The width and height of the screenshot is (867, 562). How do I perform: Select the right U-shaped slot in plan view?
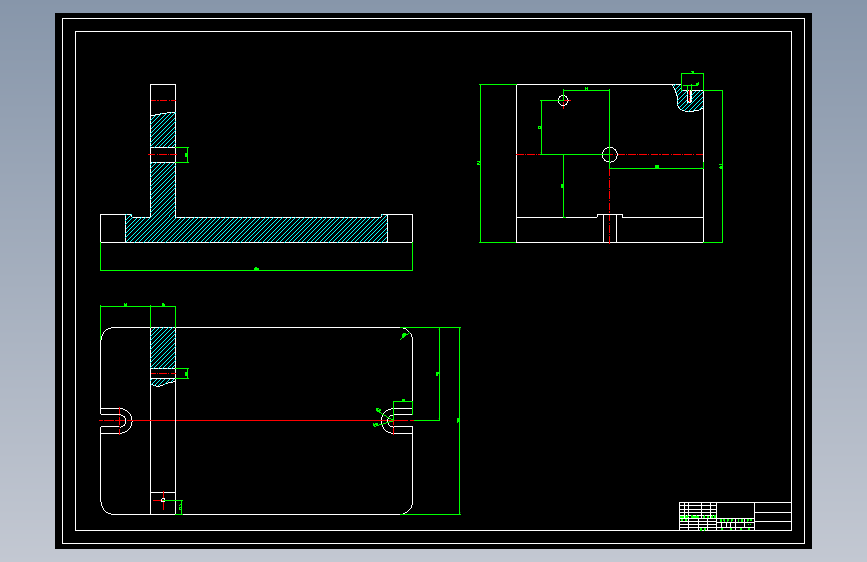[396, 421]
